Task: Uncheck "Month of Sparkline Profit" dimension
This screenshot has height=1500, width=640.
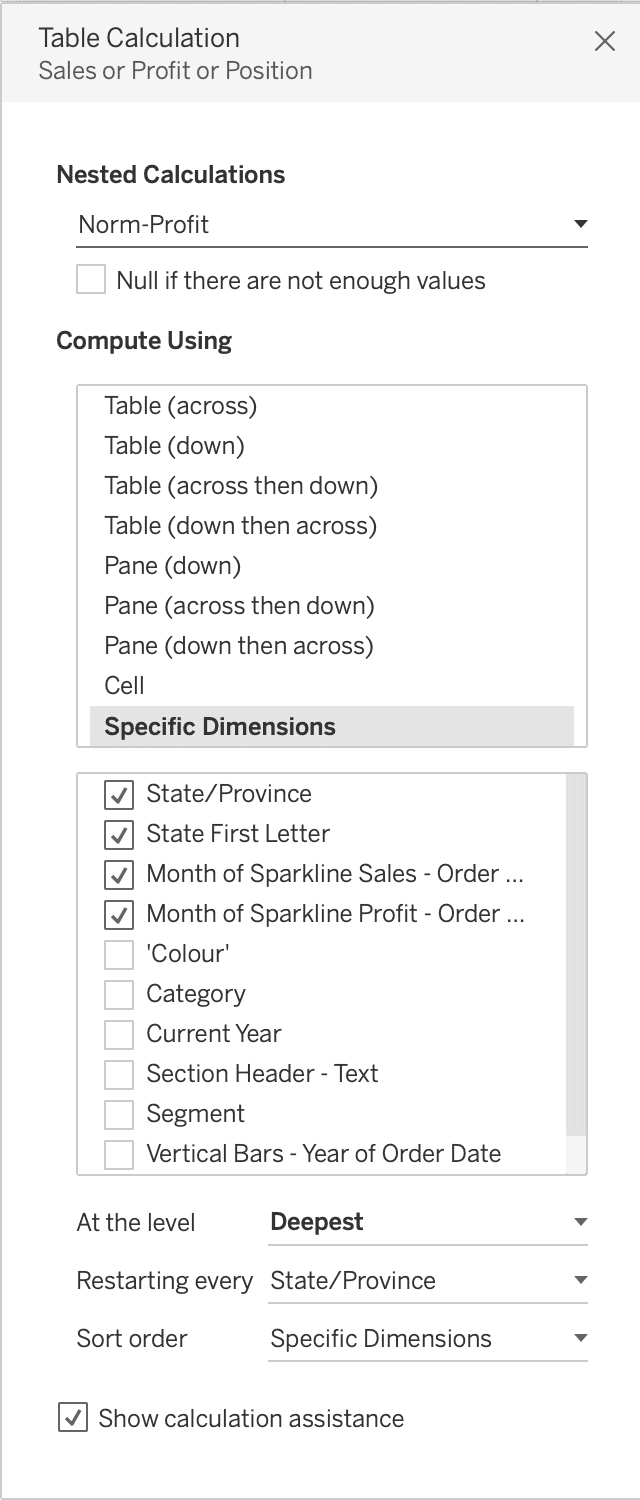Action: coord(118,913)
